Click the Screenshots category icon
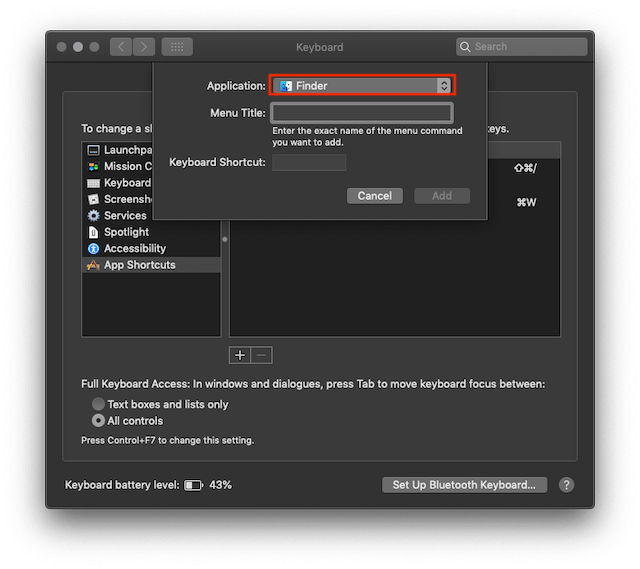This screenshot has width=640, height=569. tap(93, 199)
